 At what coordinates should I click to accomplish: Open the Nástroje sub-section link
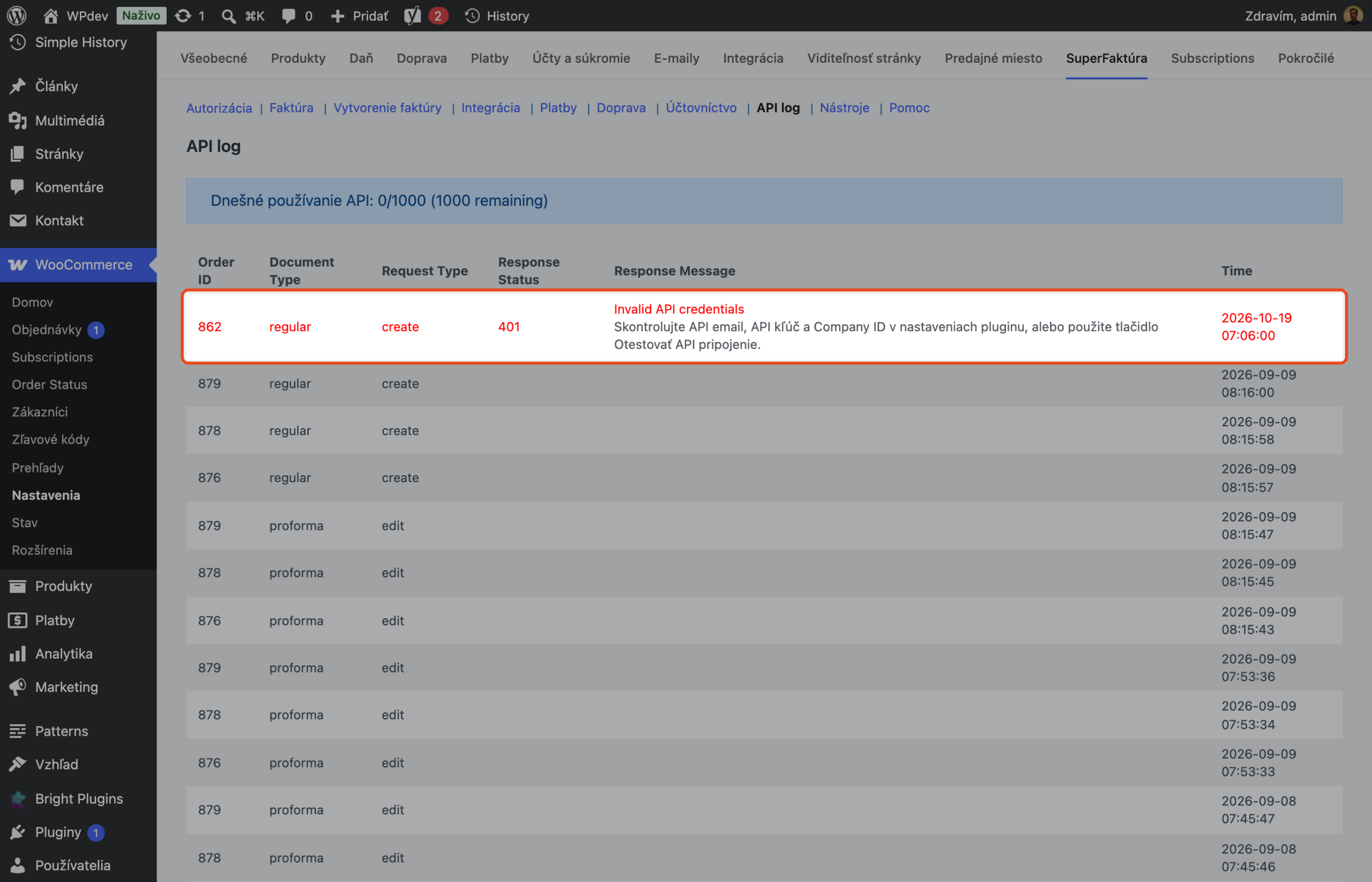(x=844, y=108)
